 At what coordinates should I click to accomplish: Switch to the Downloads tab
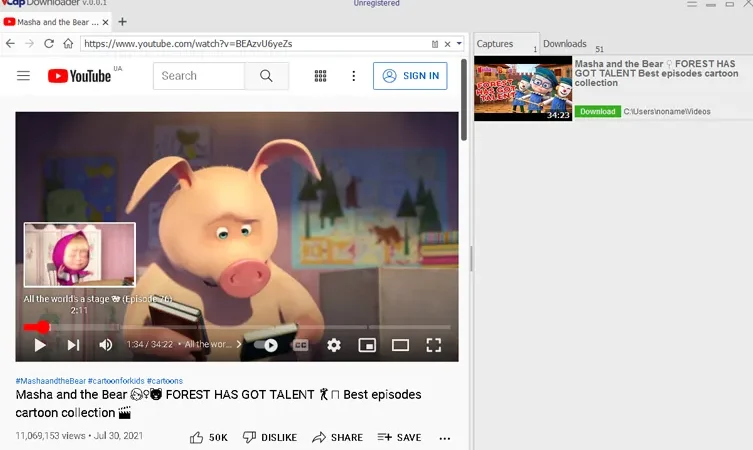565,44
